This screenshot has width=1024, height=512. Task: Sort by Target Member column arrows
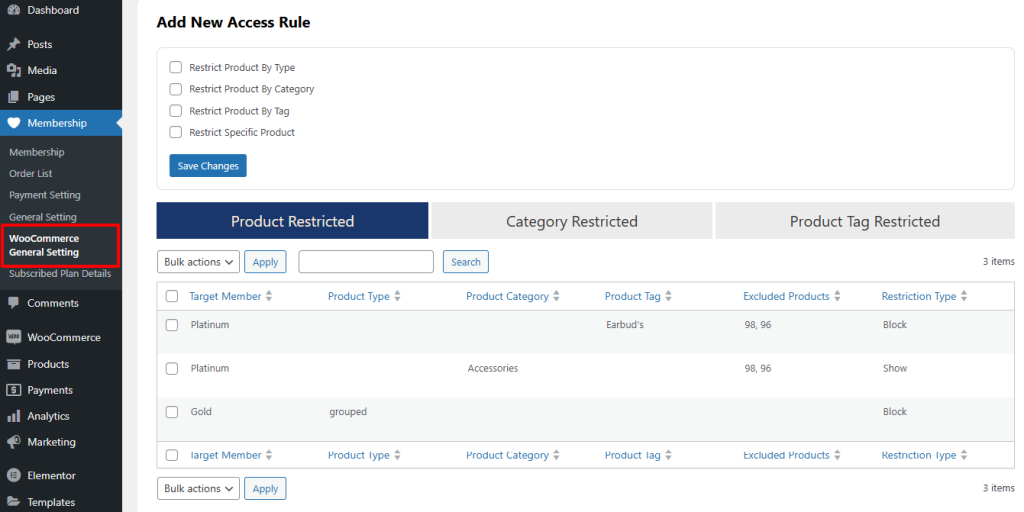click(x=269, y=297)
